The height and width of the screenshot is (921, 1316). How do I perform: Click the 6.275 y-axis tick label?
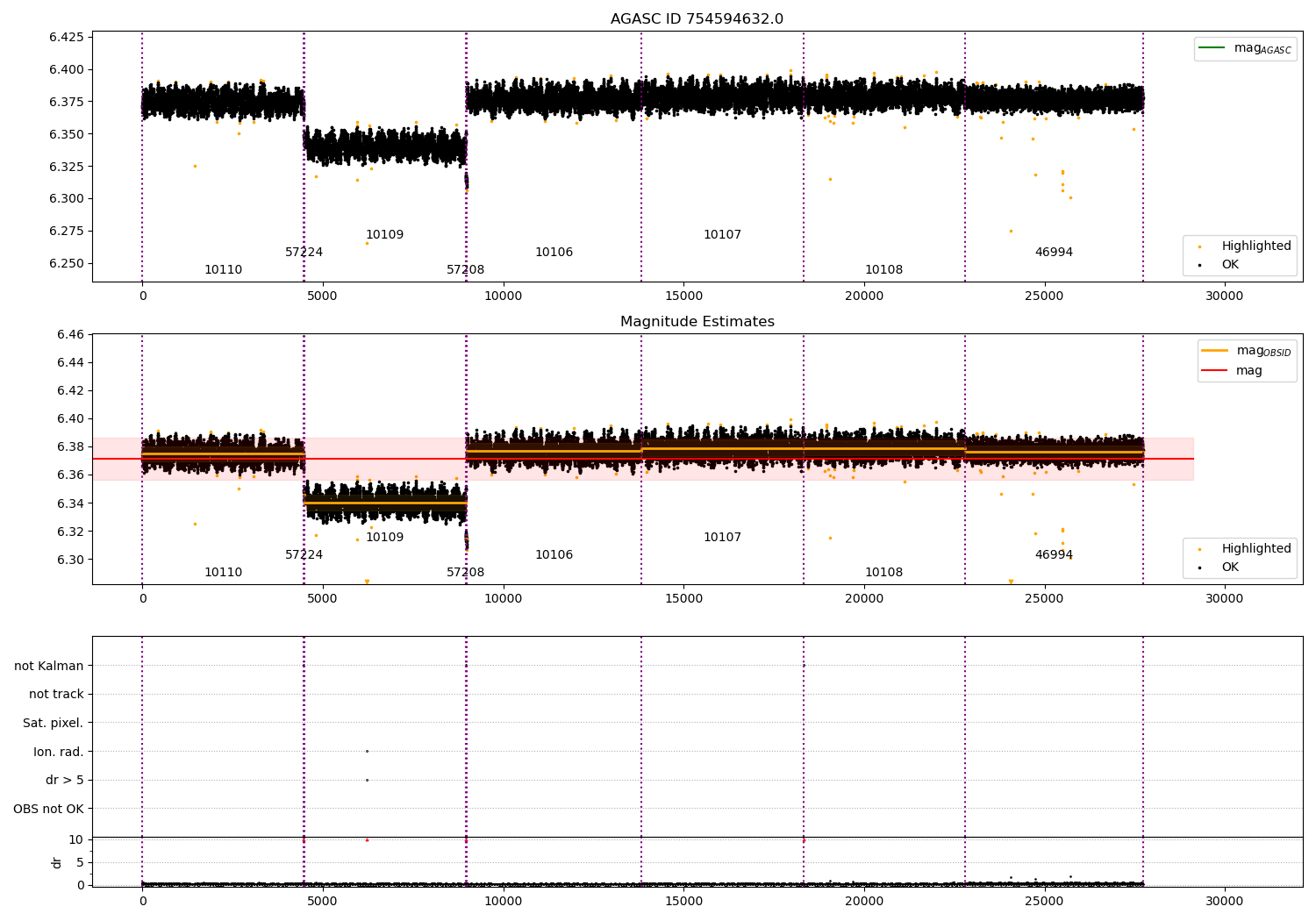point(67,232)
